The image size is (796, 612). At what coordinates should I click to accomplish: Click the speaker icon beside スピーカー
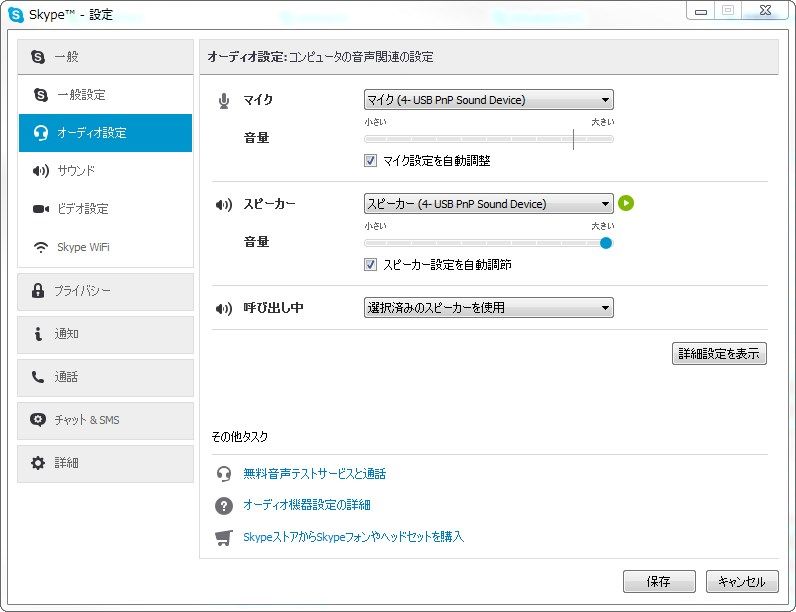pyautogui.click(x=224, y=205)
